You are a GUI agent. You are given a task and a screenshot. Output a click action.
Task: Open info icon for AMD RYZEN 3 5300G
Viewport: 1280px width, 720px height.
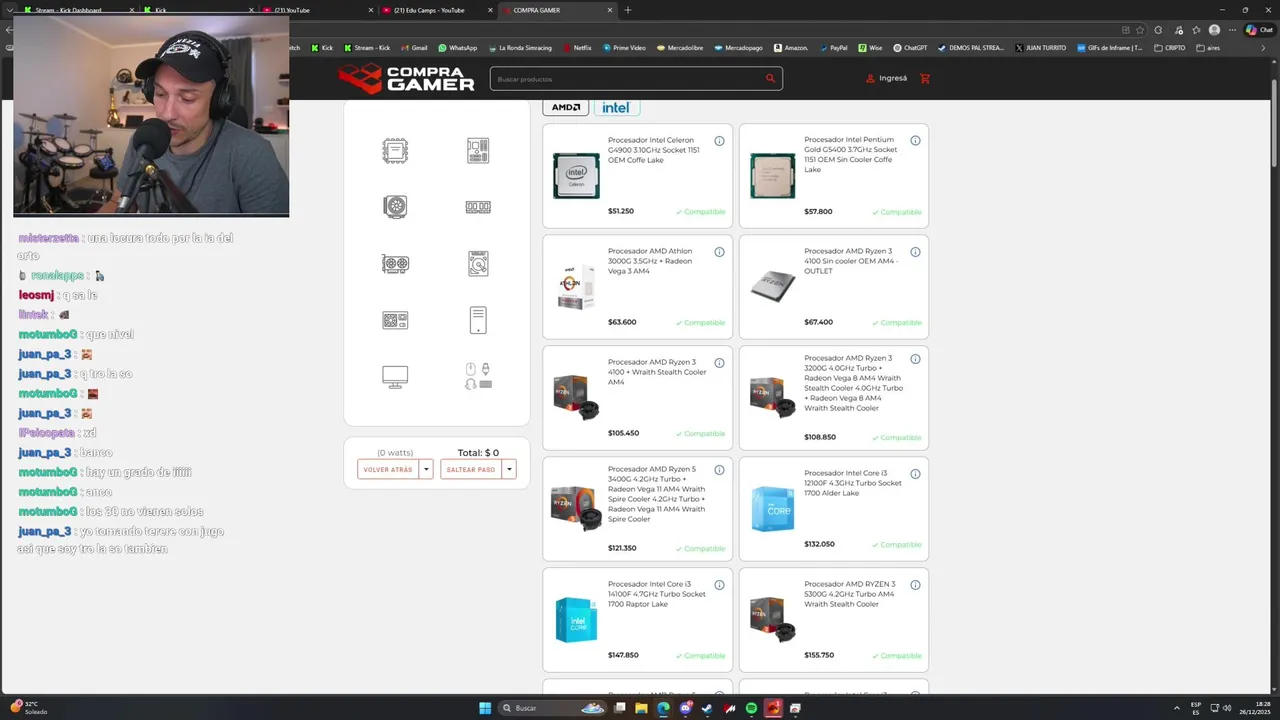pyautogui.click(x=915, y=585)
